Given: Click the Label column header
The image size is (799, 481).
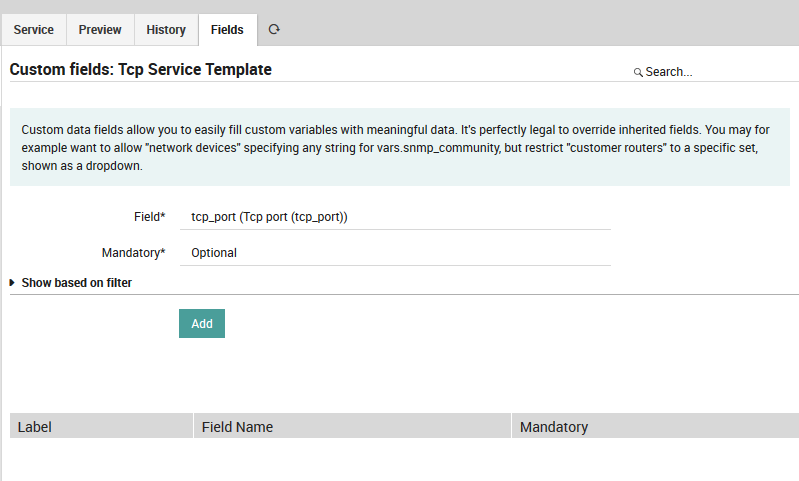Looking at the screenshot, I should click(35, 427).
